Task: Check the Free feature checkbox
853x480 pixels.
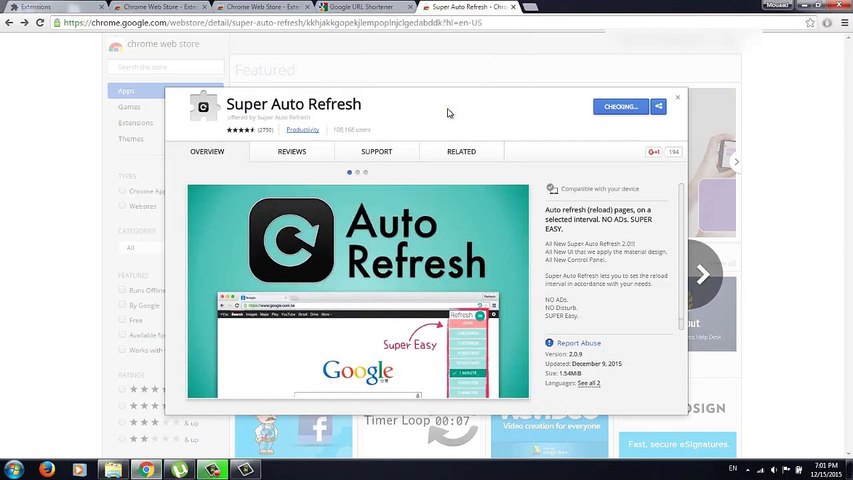Action: tap(122, 319)
